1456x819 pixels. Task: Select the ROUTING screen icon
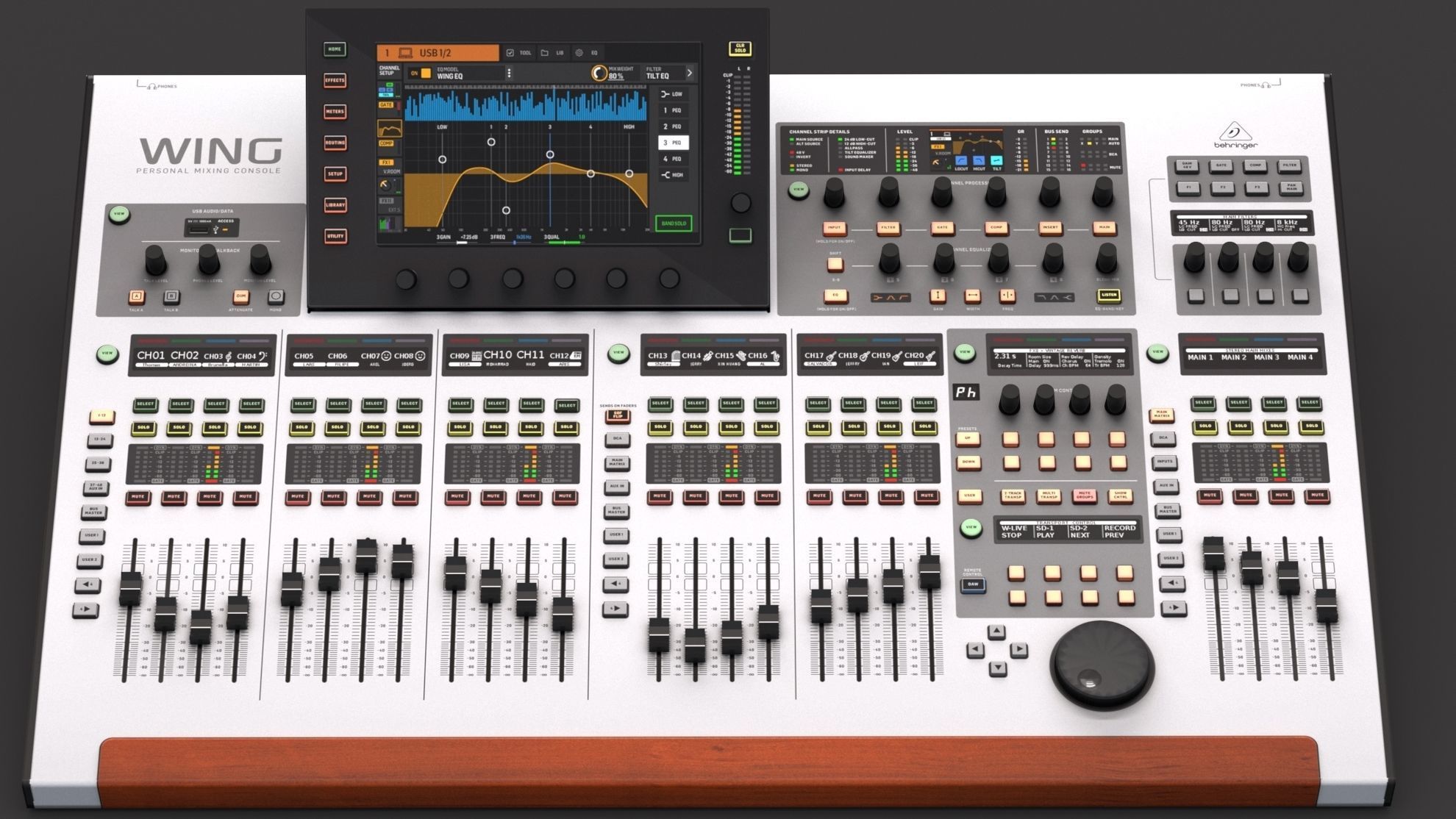(x=335, y=143)
